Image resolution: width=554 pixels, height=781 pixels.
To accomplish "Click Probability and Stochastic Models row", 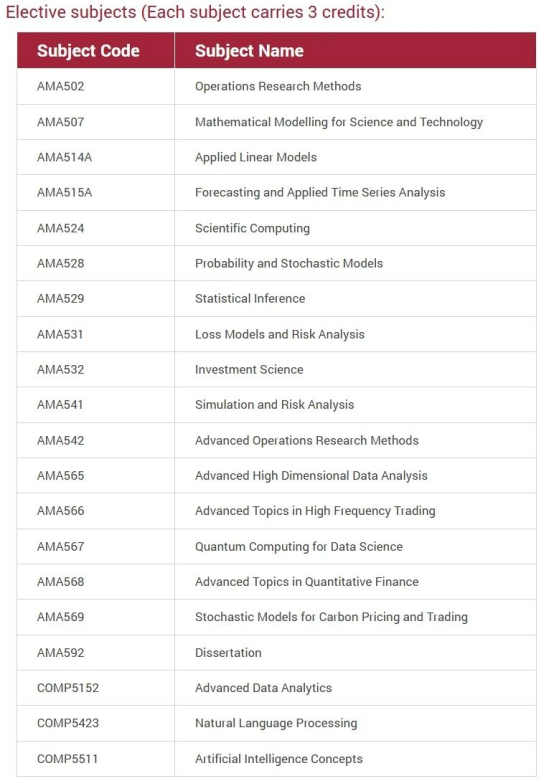I will pos(277,263).
